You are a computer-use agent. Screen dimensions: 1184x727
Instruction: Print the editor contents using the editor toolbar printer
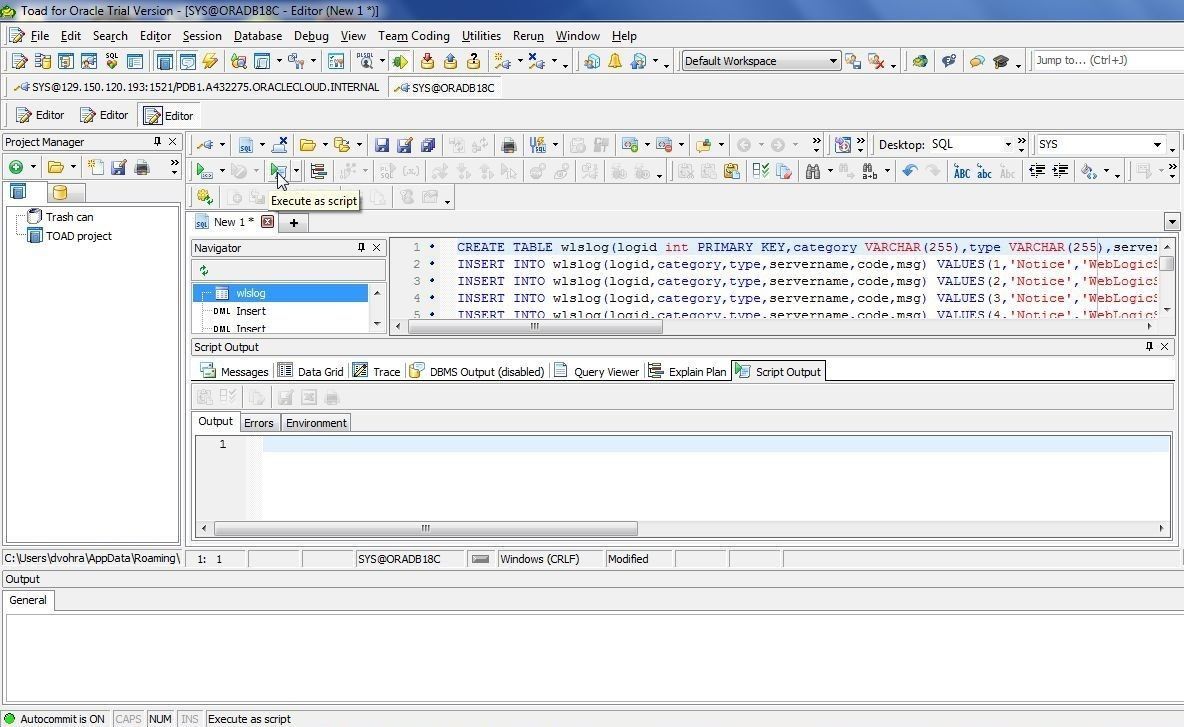pyautogui.click(x=509, y=145)
